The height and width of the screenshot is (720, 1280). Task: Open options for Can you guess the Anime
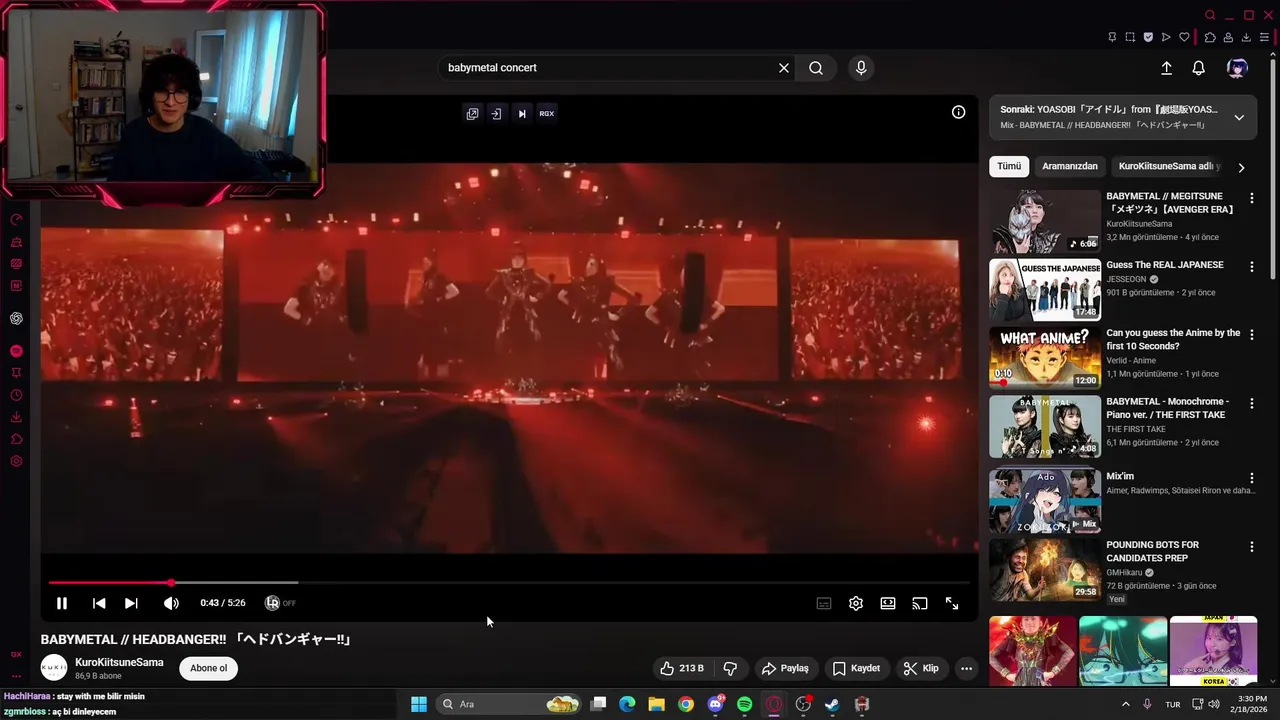click(1251, 335)
